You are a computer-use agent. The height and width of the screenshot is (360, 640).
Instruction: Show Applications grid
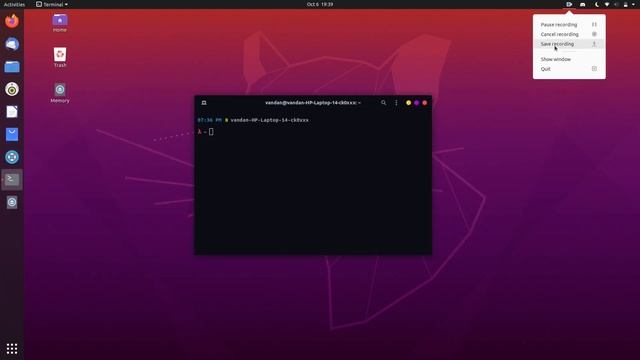click(x=12, y=348)
